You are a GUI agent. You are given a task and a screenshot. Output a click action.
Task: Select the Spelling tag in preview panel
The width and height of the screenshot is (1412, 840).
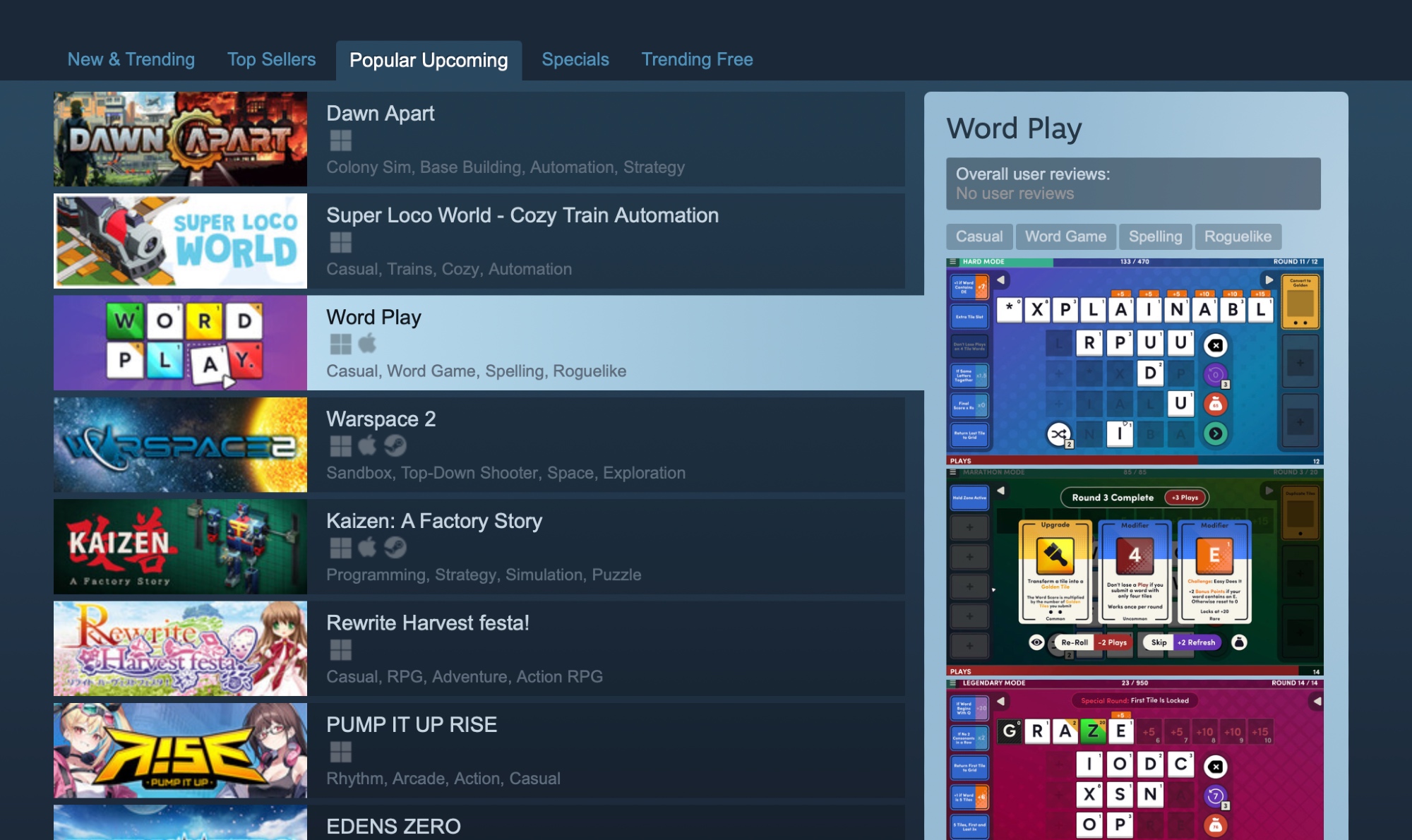(x=1155, y=236)
